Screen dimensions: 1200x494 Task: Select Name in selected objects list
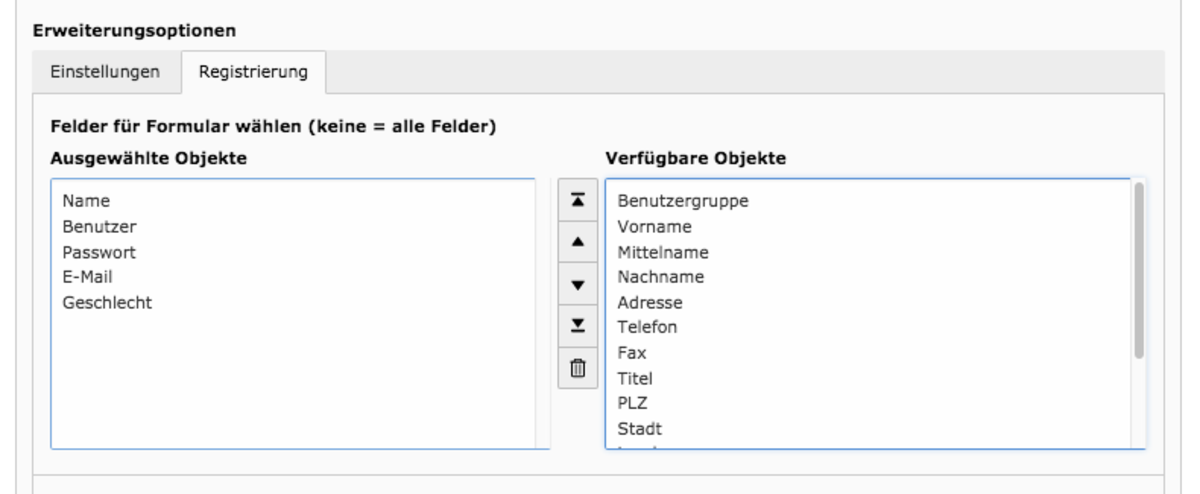(x=85, y=201)
